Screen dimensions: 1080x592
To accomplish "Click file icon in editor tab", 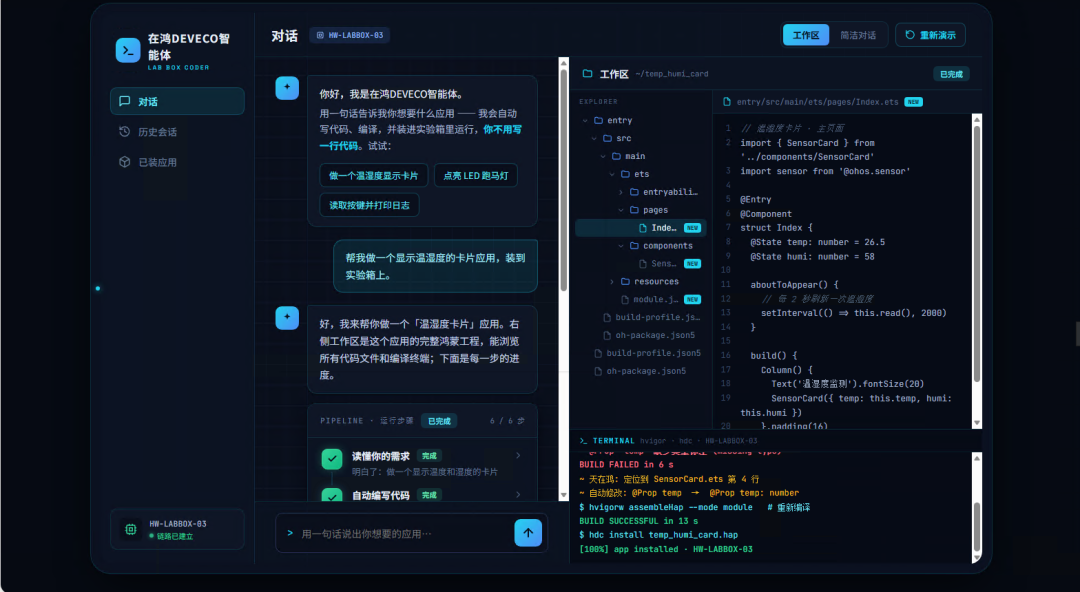I will (727, 102).
